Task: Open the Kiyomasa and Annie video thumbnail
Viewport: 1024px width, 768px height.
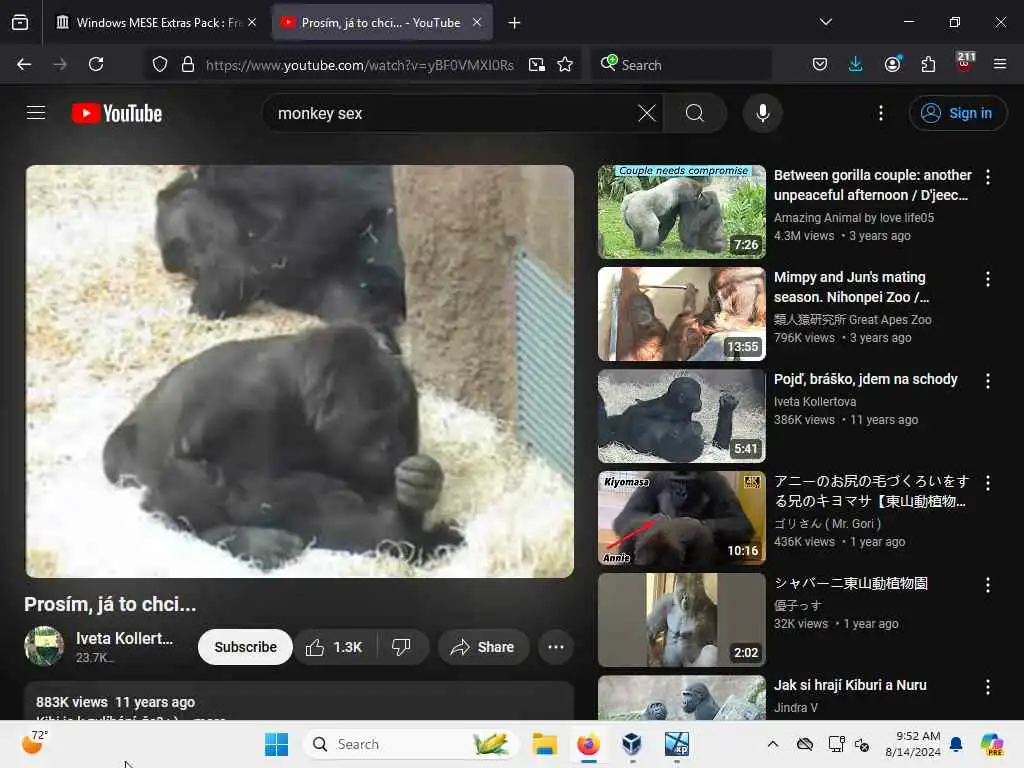Action: tap(682, 518)
